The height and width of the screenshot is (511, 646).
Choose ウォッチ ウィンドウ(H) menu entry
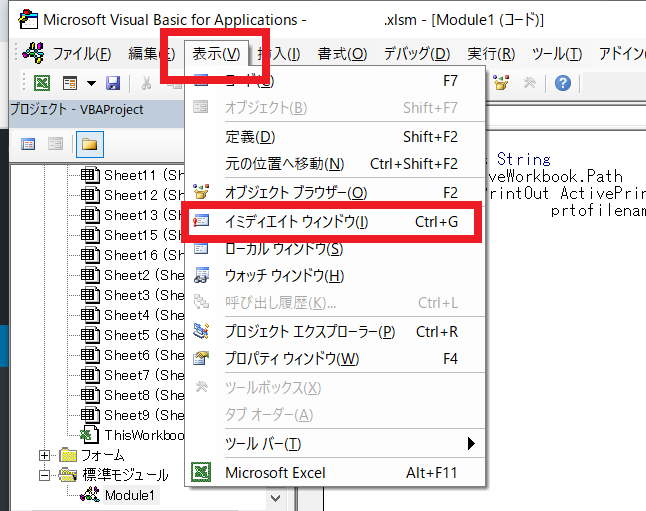335,276
